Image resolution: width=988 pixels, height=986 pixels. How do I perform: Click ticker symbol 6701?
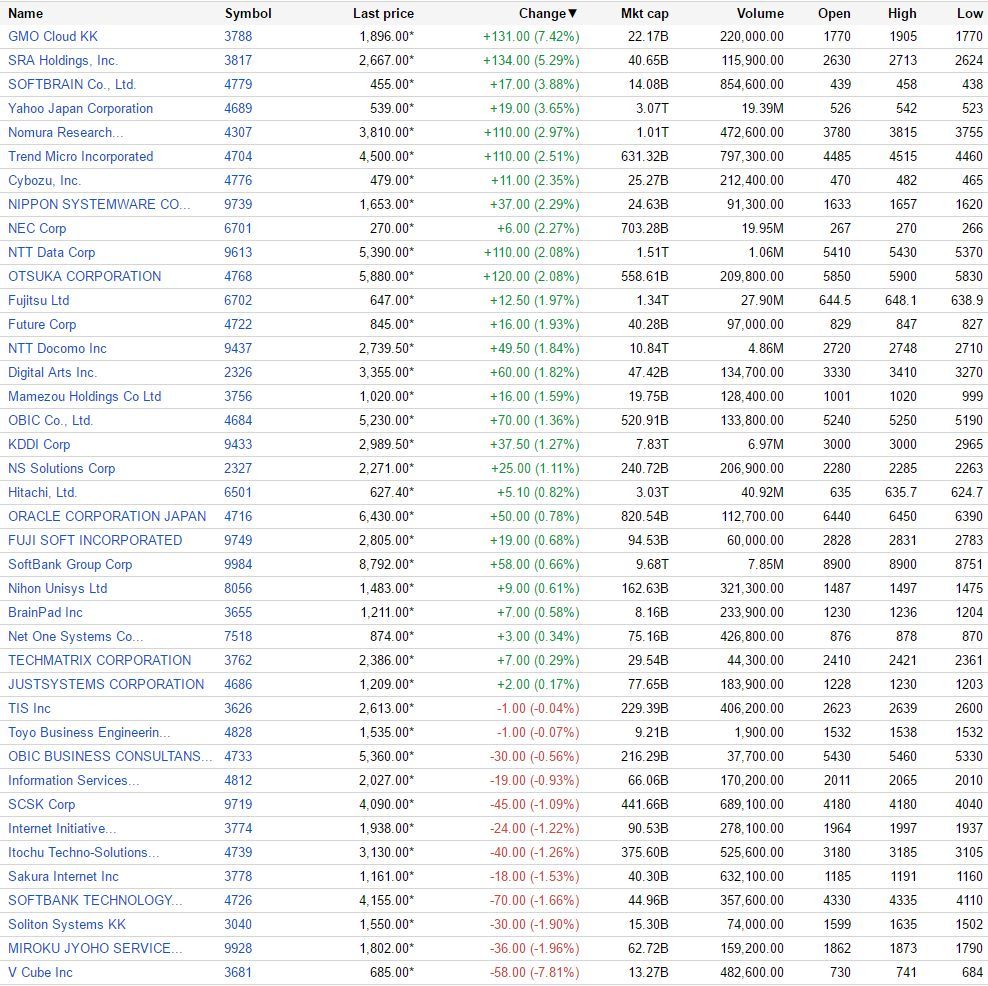pos(238,228)
